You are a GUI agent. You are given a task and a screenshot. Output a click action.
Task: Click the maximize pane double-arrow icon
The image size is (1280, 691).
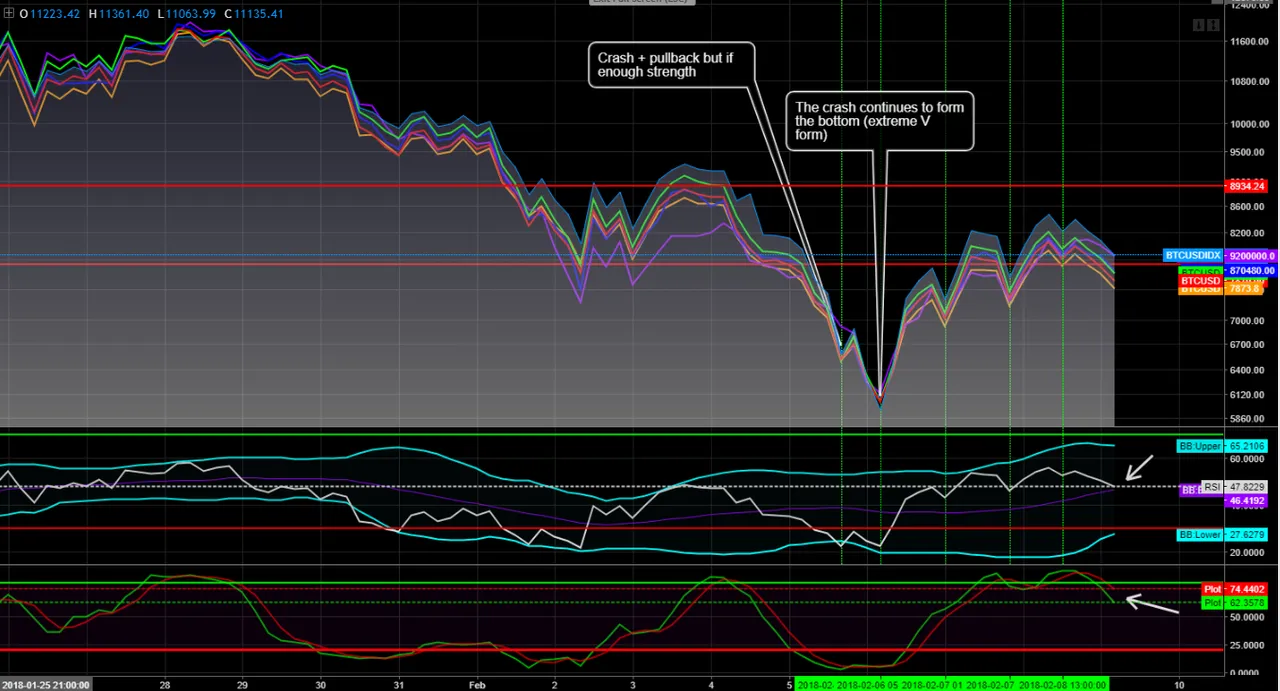1212,25
